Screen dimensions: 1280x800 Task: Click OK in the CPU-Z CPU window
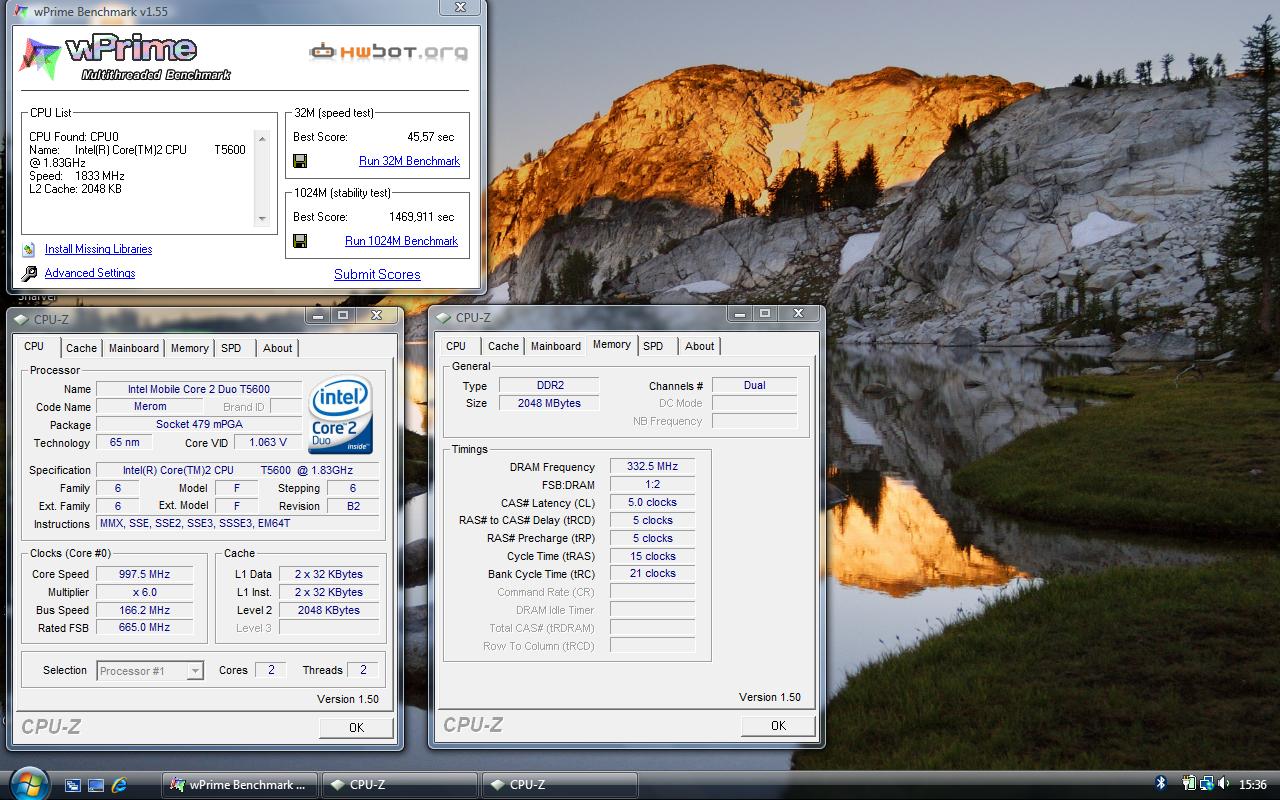[356, 727]
